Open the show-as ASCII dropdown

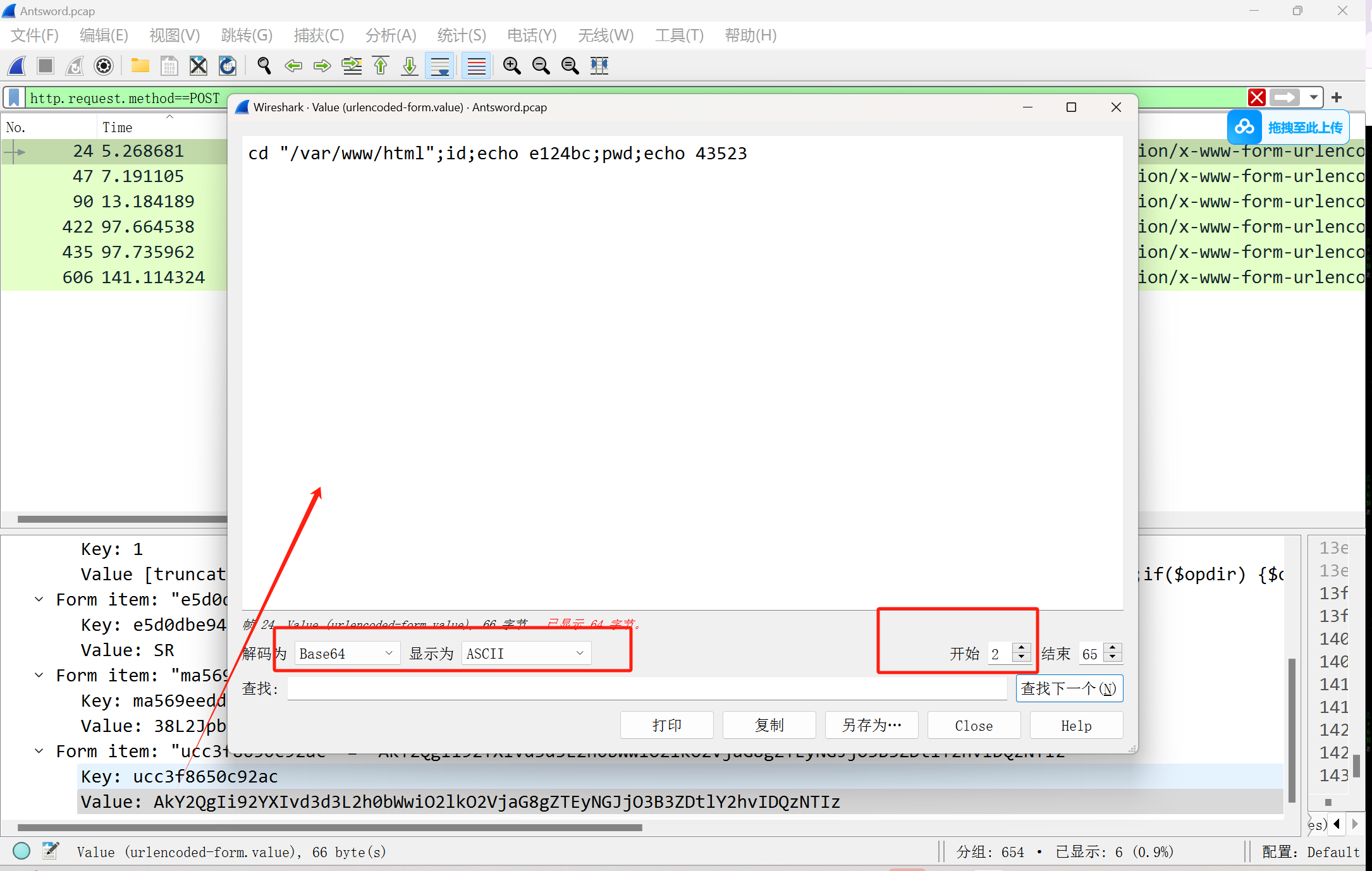click(x=525, y=654)
